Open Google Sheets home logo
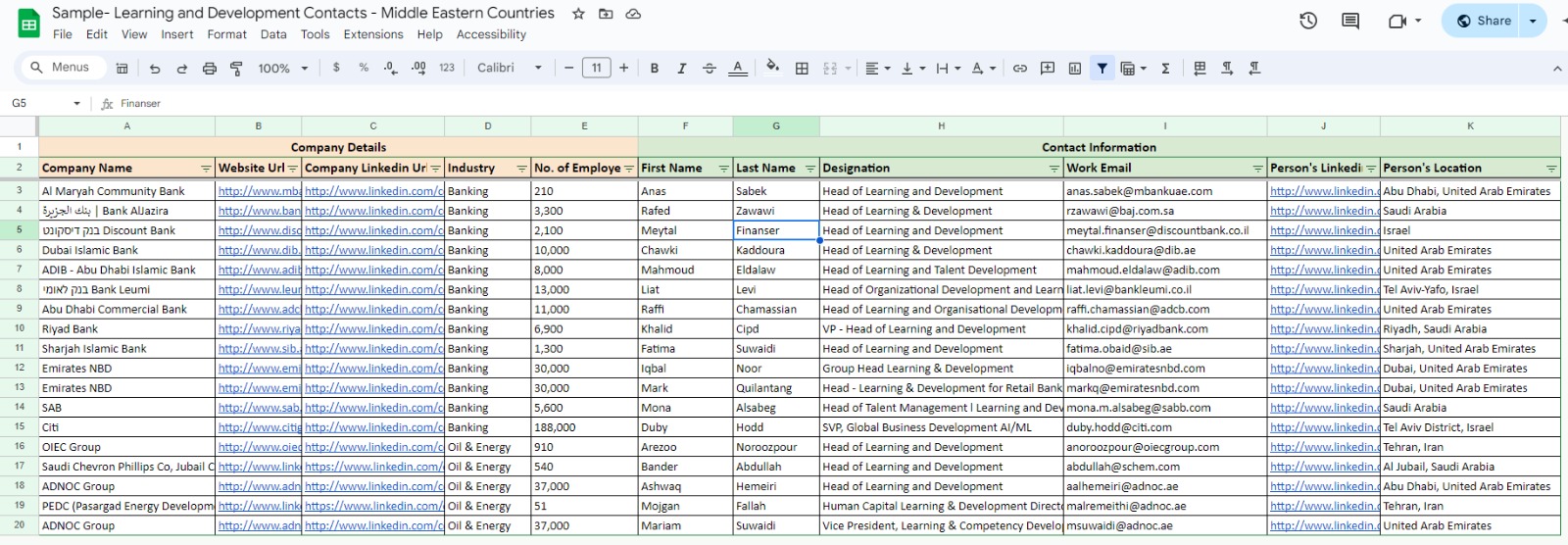The height and width of the screenshot is (545, 1568). [29, 24]
